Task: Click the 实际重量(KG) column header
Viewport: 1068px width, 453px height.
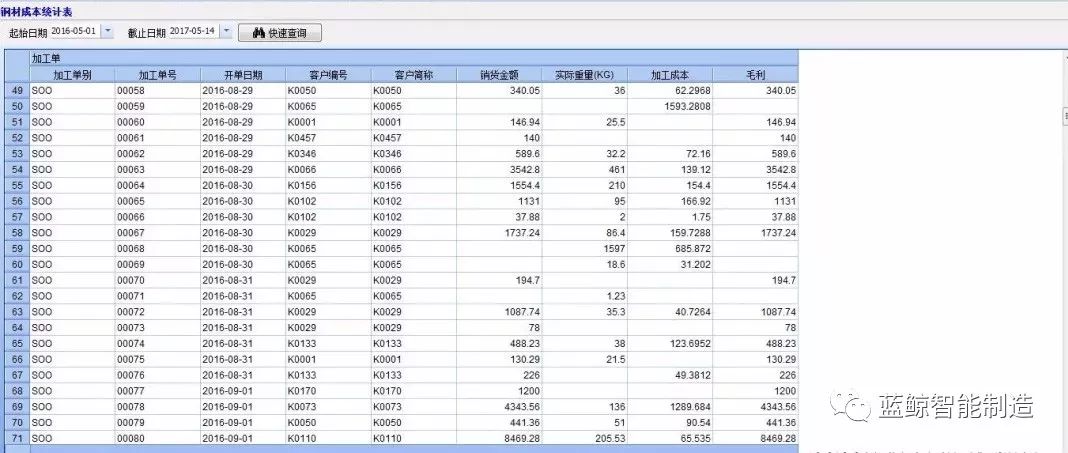Action: coord(585,75)
